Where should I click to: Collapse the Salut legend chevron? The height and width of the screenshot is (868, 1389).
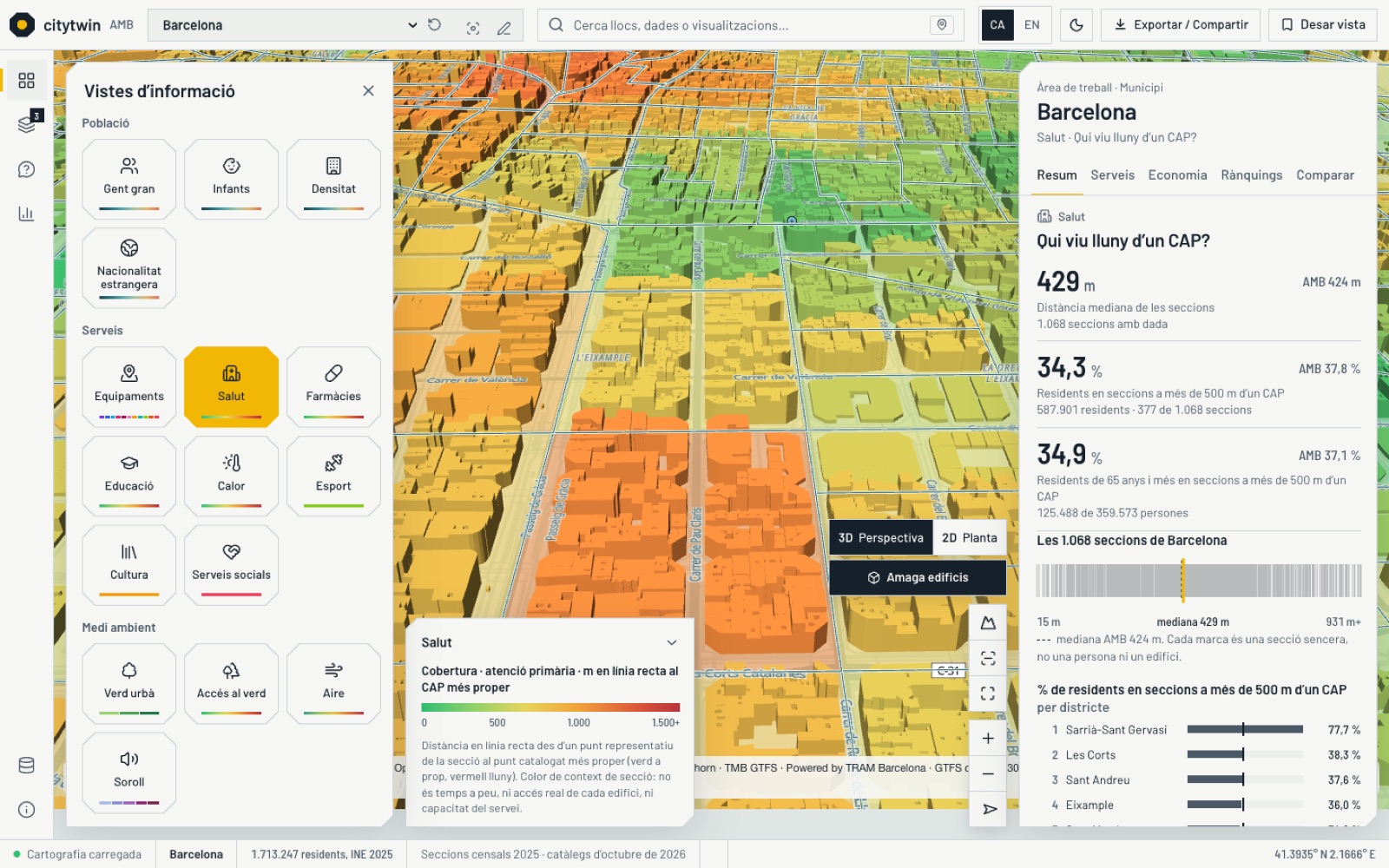click(671, 643)
